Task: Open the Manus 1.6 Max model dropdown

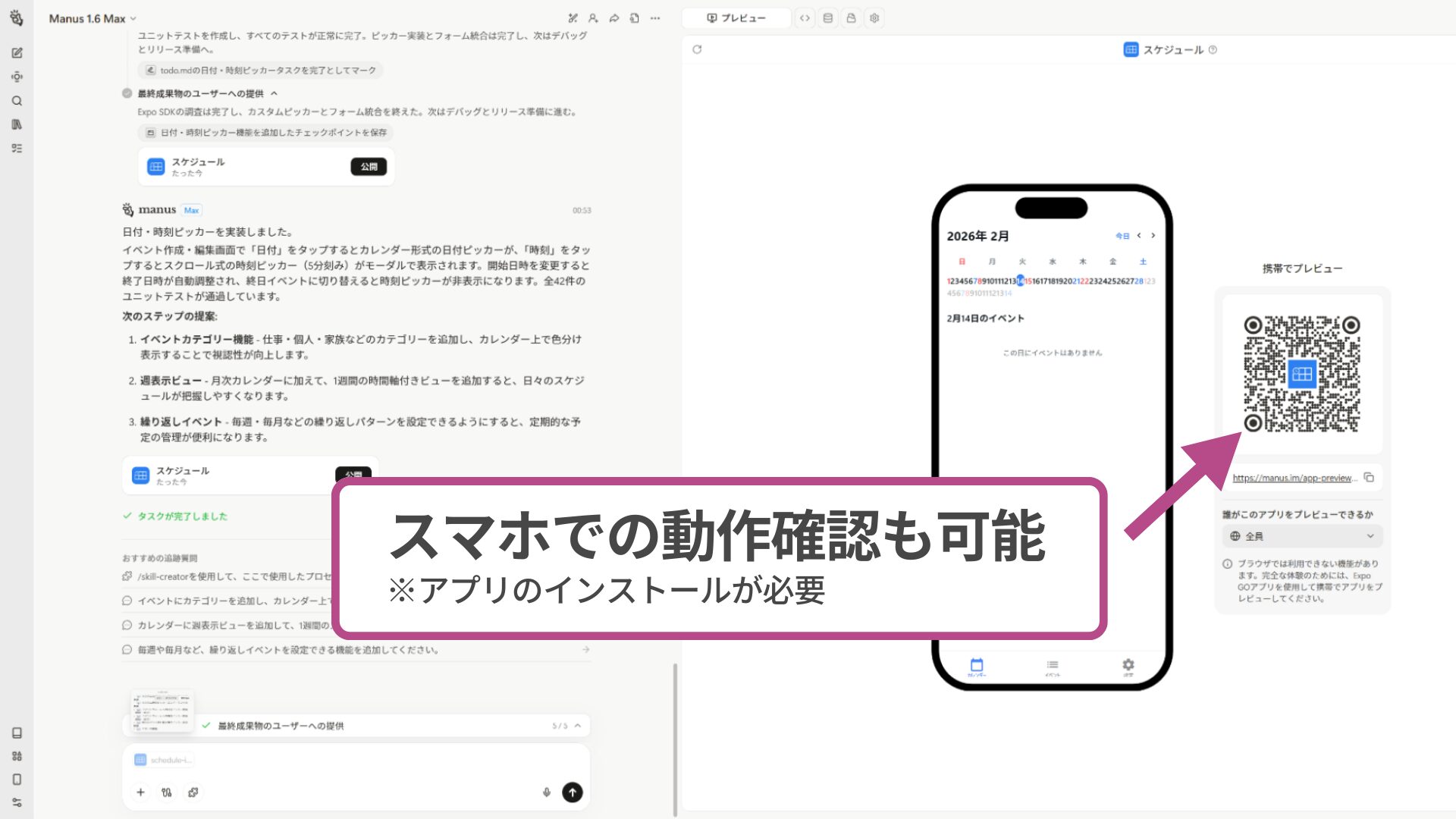Action: 91,18
